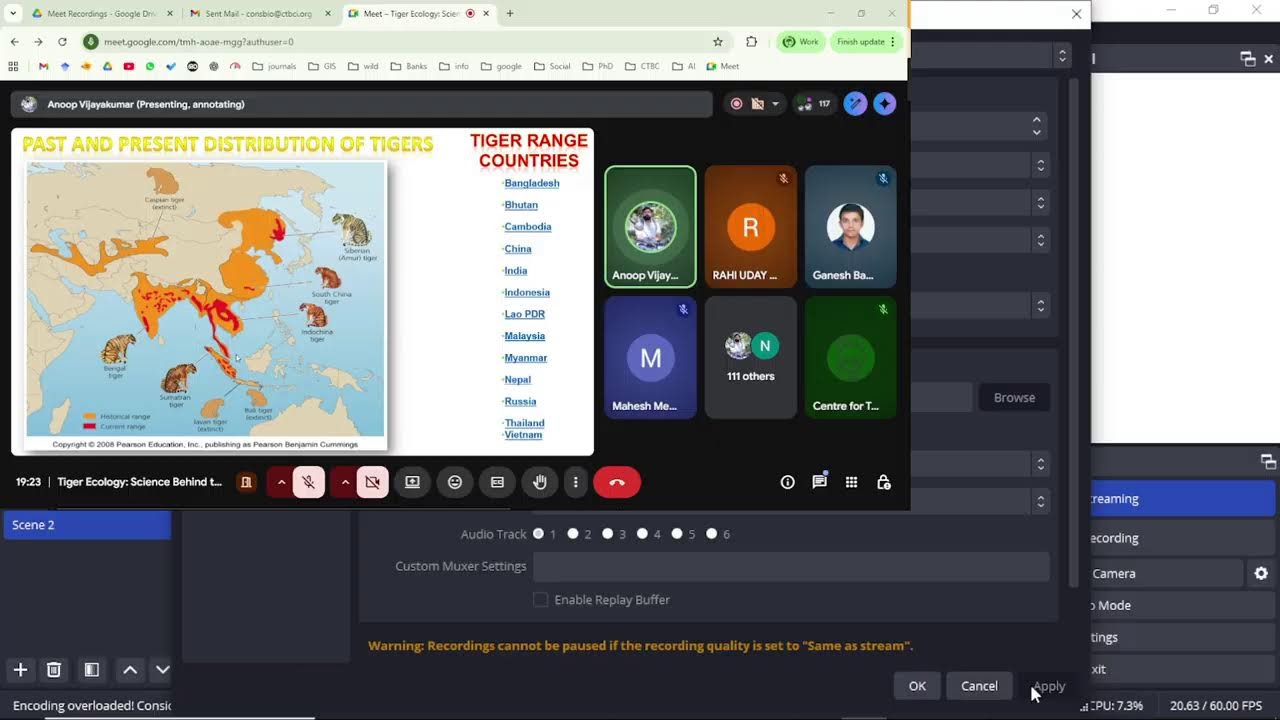Bookmark this page with the star icon
The height and width of the screenshot is (720, 1280).
pos(718,42)
